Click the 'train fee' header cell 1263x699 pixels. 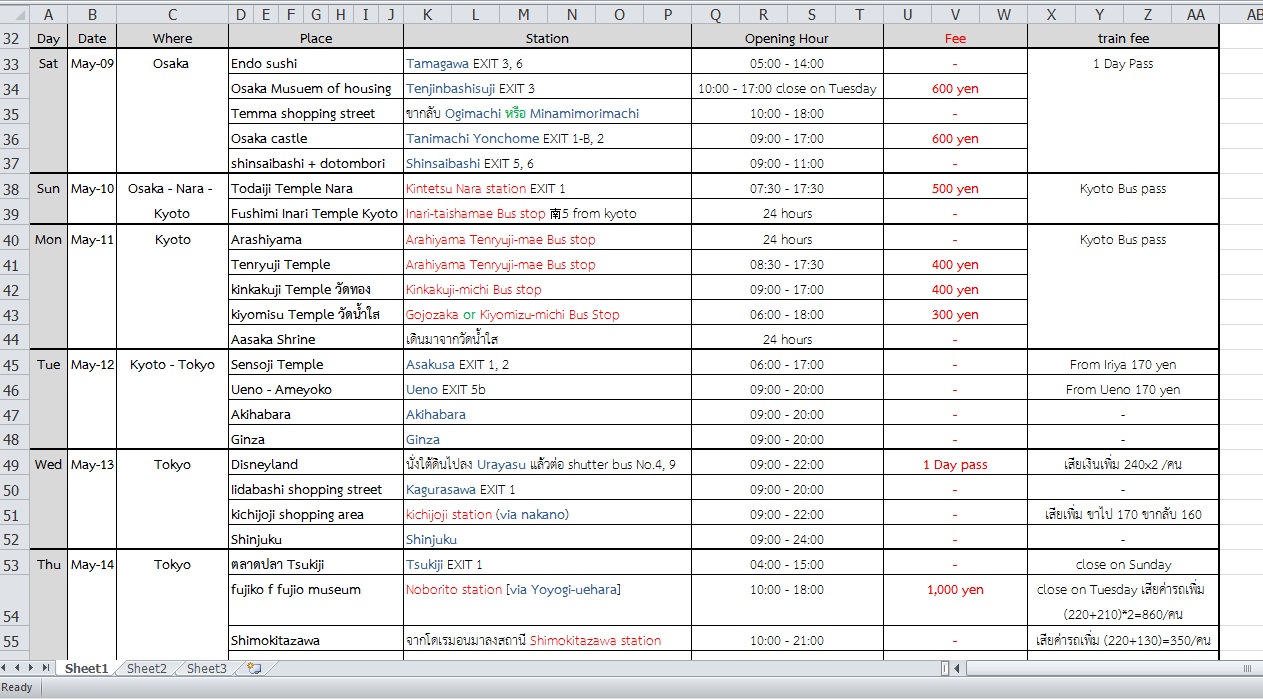[1123, 38]
